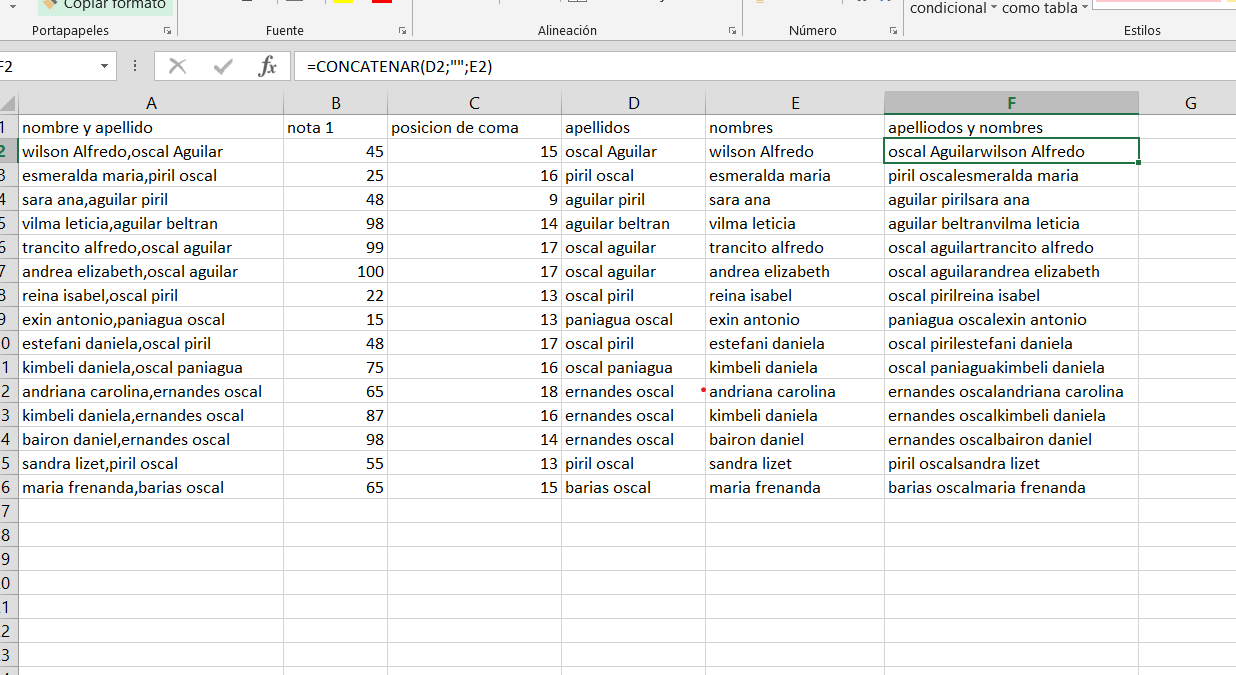Select column B by its header
1236x675 pixels.
(335, 103)
